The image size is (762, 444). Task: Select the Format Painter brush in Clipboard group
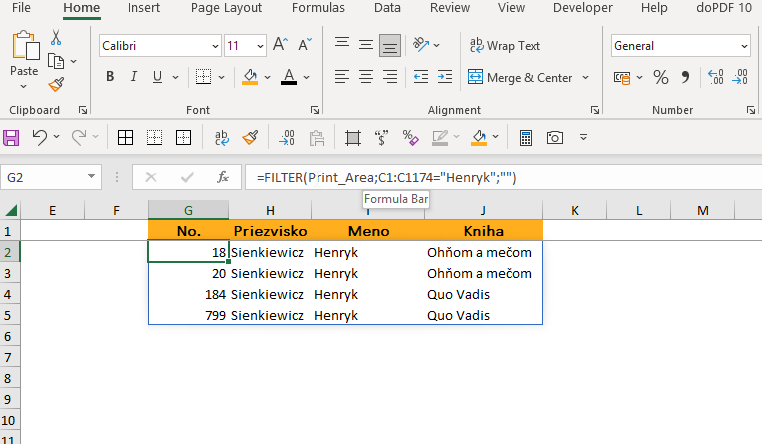pos(56,85)
